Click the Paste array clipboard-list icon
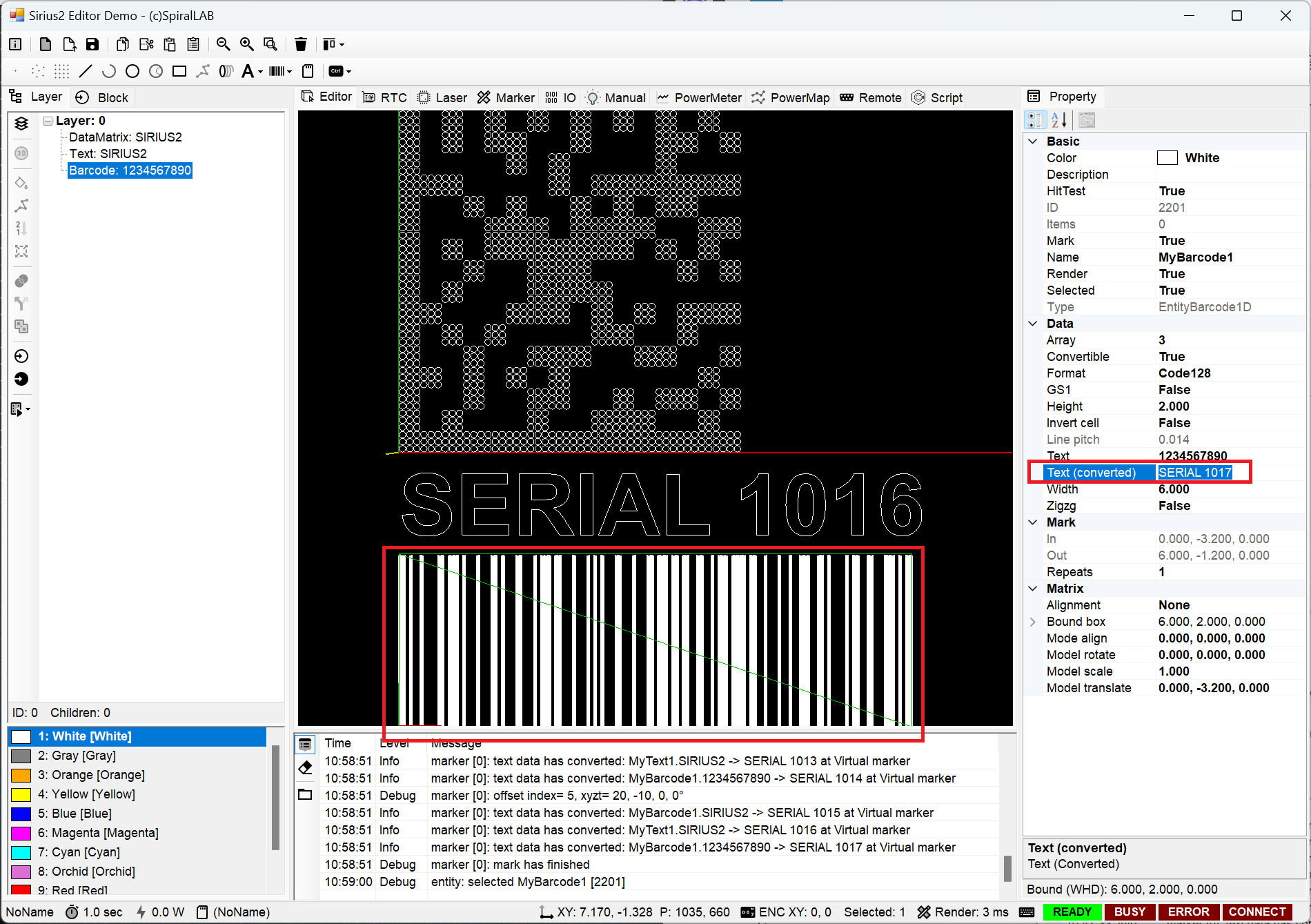1311x924 pixels. click(x=193, y=44)
